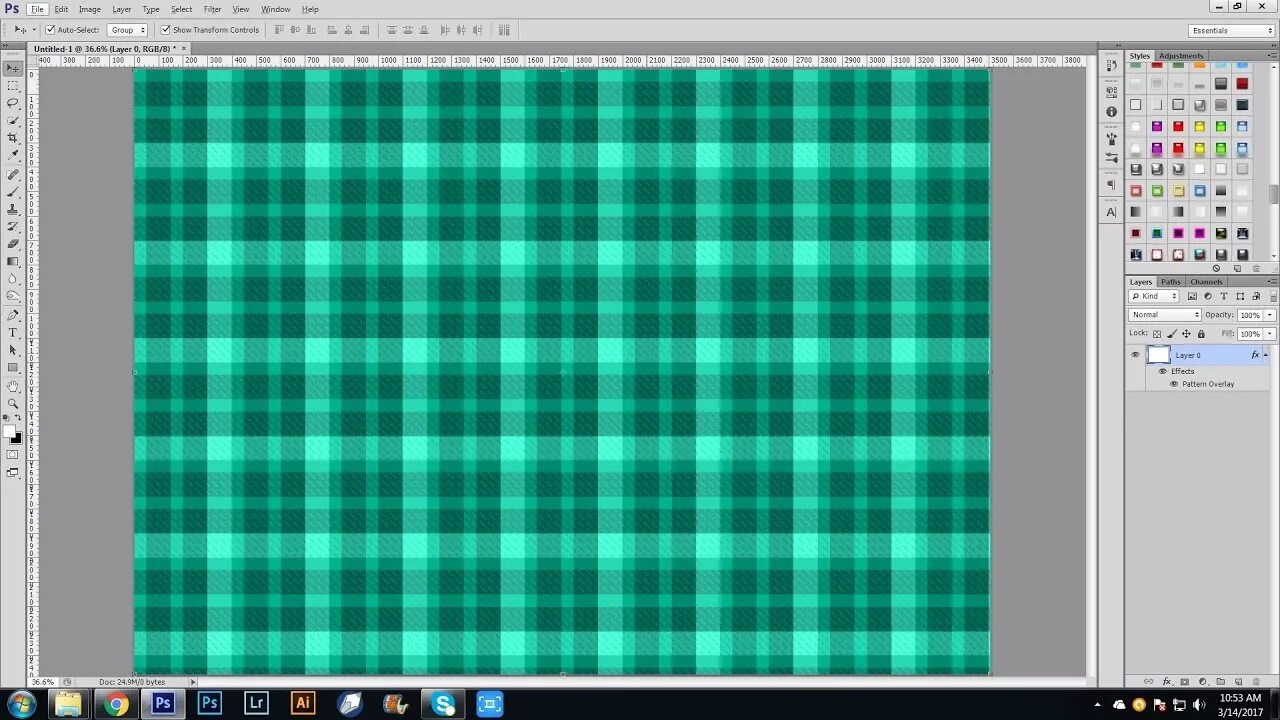The image size is (1280, 720).
Task: Toggle Pattern Overlay effect visibility
Action: (1174, 384)
